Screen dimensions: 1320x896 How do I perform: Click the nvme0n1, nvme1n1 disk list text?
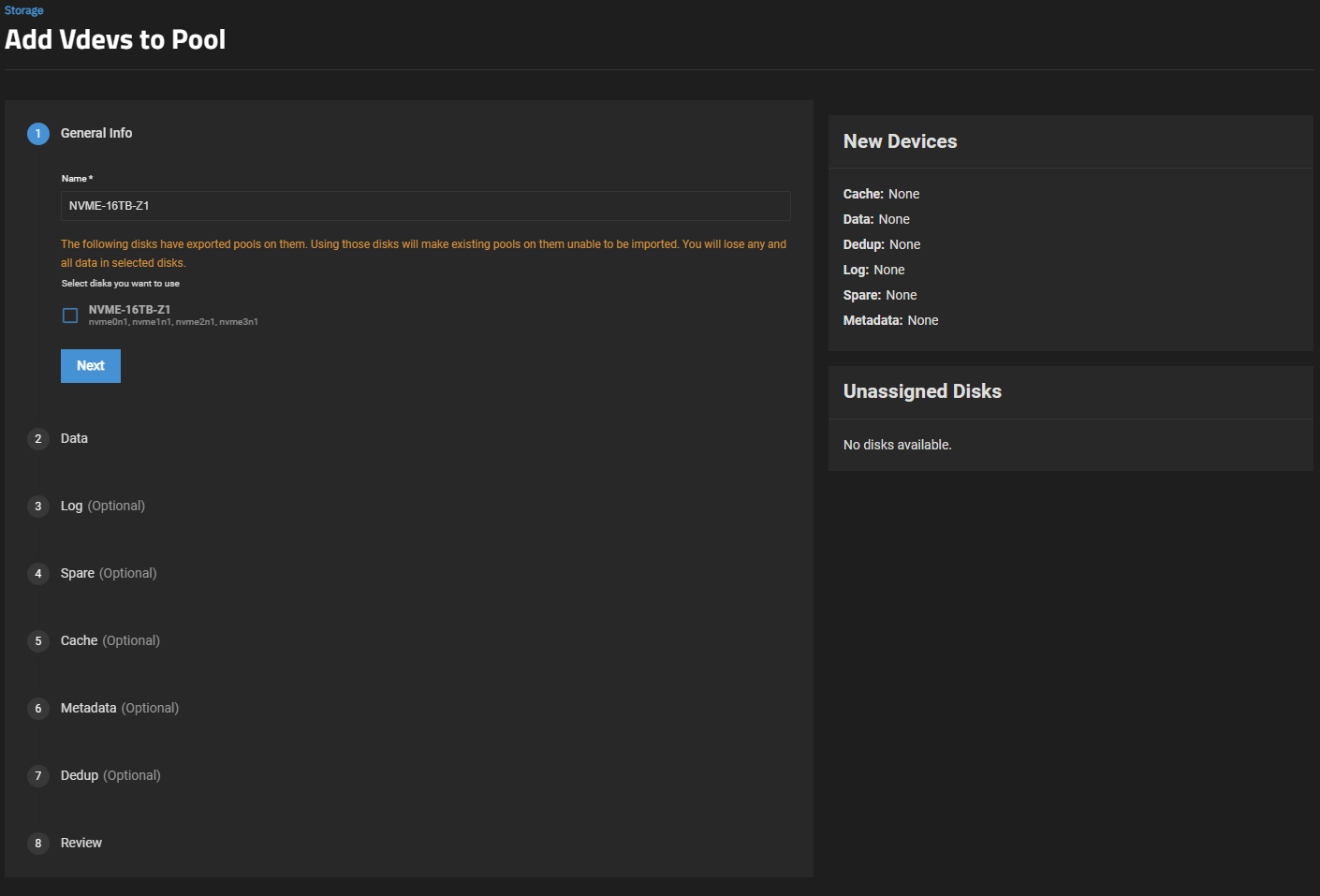[173, 322]
